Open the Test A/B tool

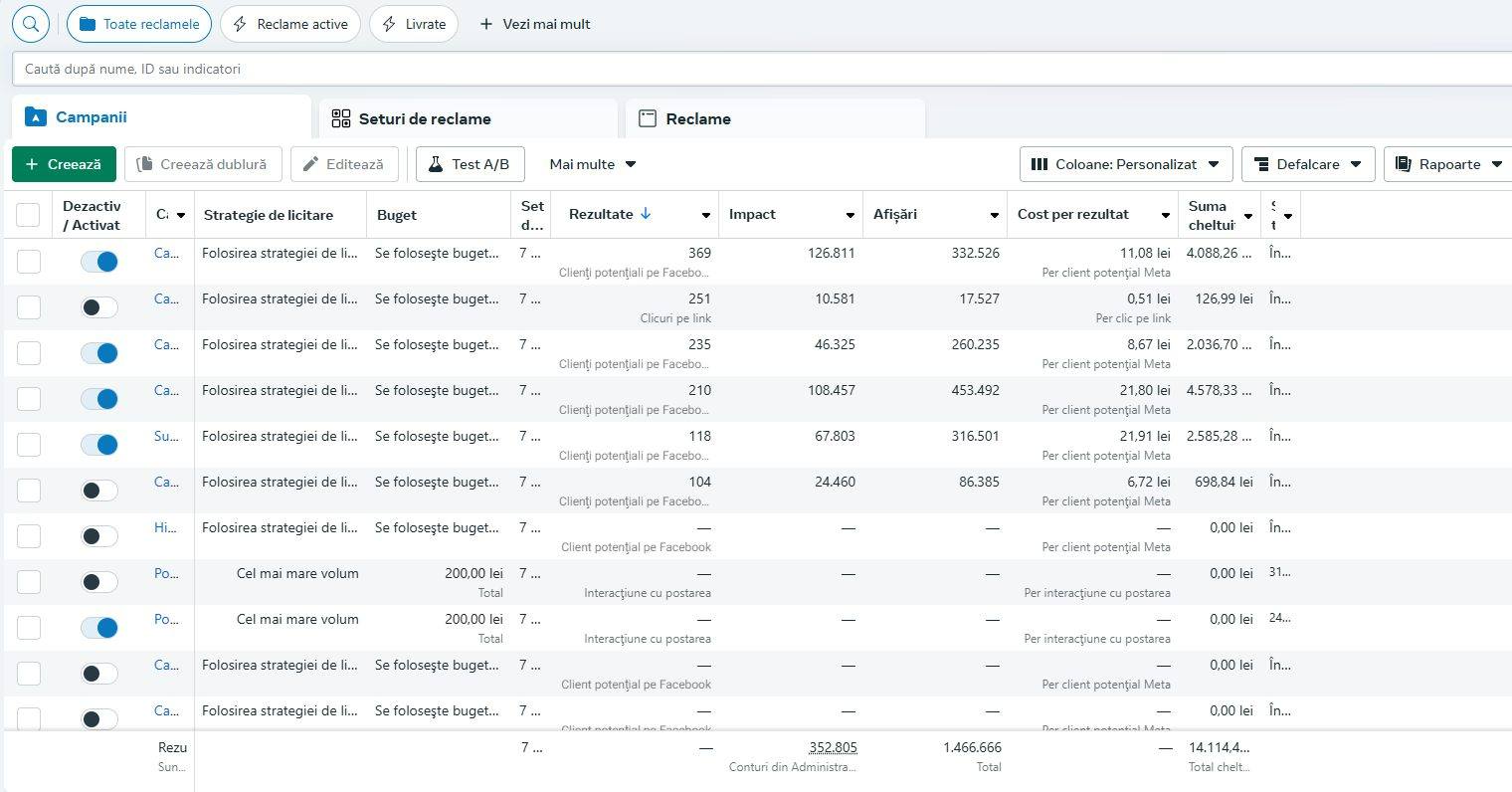(470, 164)
